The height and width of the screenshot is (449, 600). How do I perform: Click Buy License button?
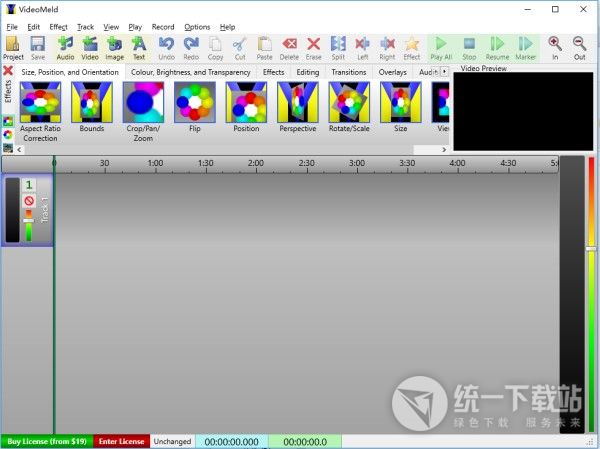[47, 441]
